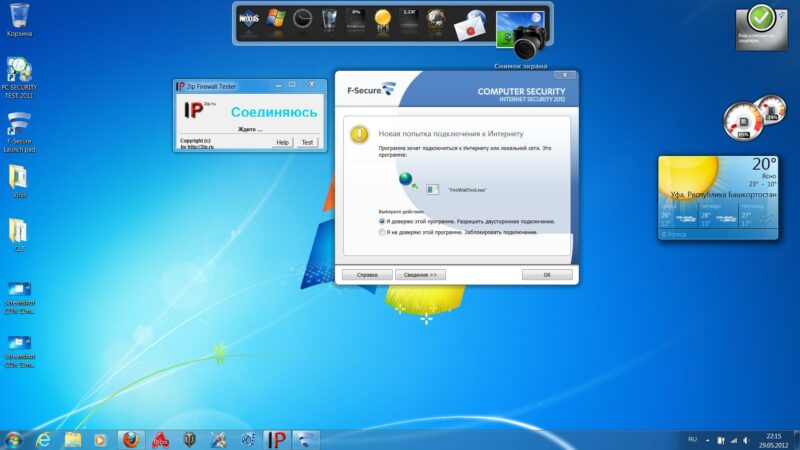This screenshot has height=450, width=800.
Task: Open the Recycle Bin (Корзина) desktop icon
Action: click(x=19, y=19)
